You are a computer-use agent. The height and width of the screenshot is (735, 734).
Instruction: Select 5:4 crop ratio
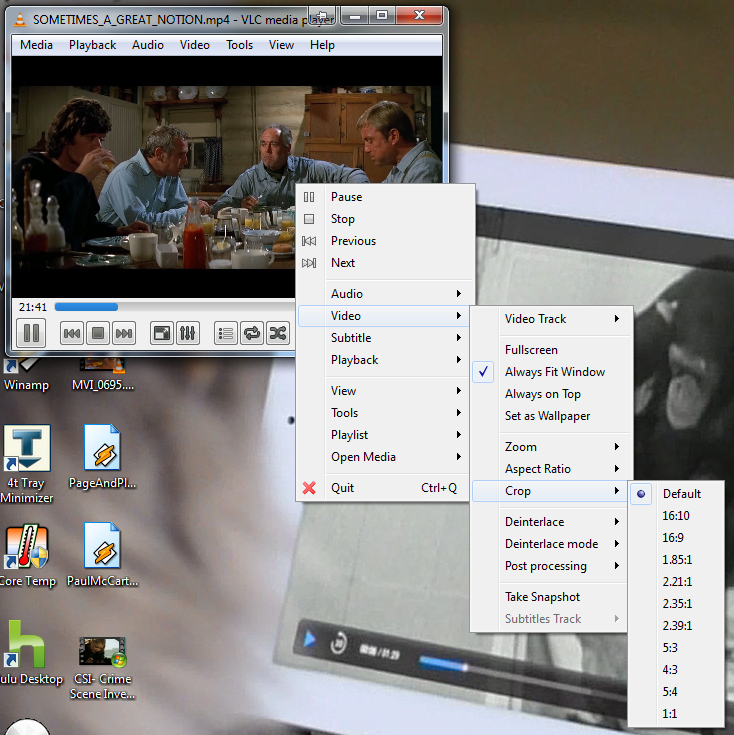(x=676, y=692)
